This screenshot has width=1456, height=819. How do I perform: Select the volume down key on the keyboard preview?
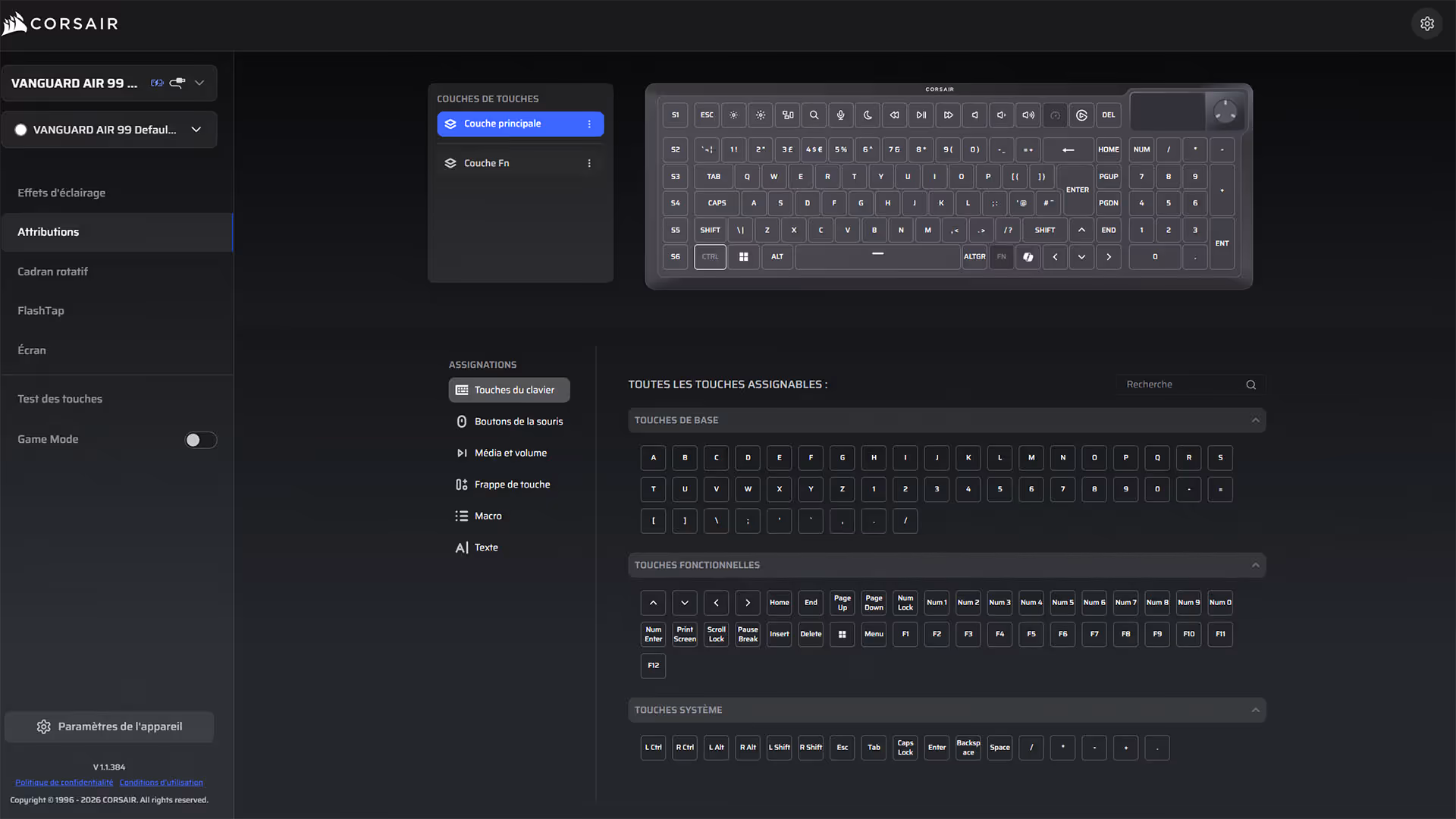pyautogui.click(x=1001, y=115)
